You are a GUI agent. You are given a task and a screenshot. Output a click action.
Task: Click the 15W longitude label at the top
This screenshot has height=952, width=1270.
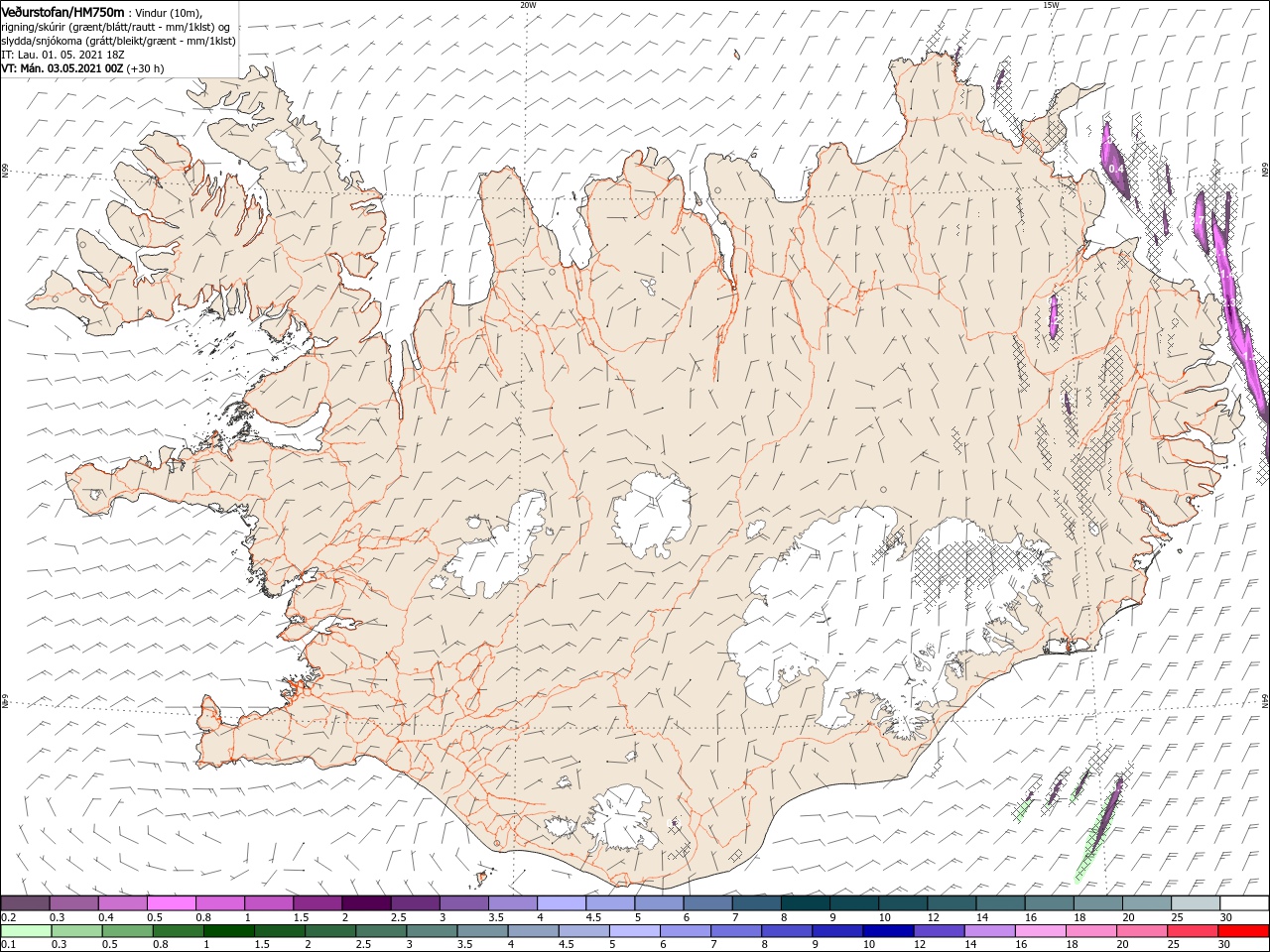1050,5
